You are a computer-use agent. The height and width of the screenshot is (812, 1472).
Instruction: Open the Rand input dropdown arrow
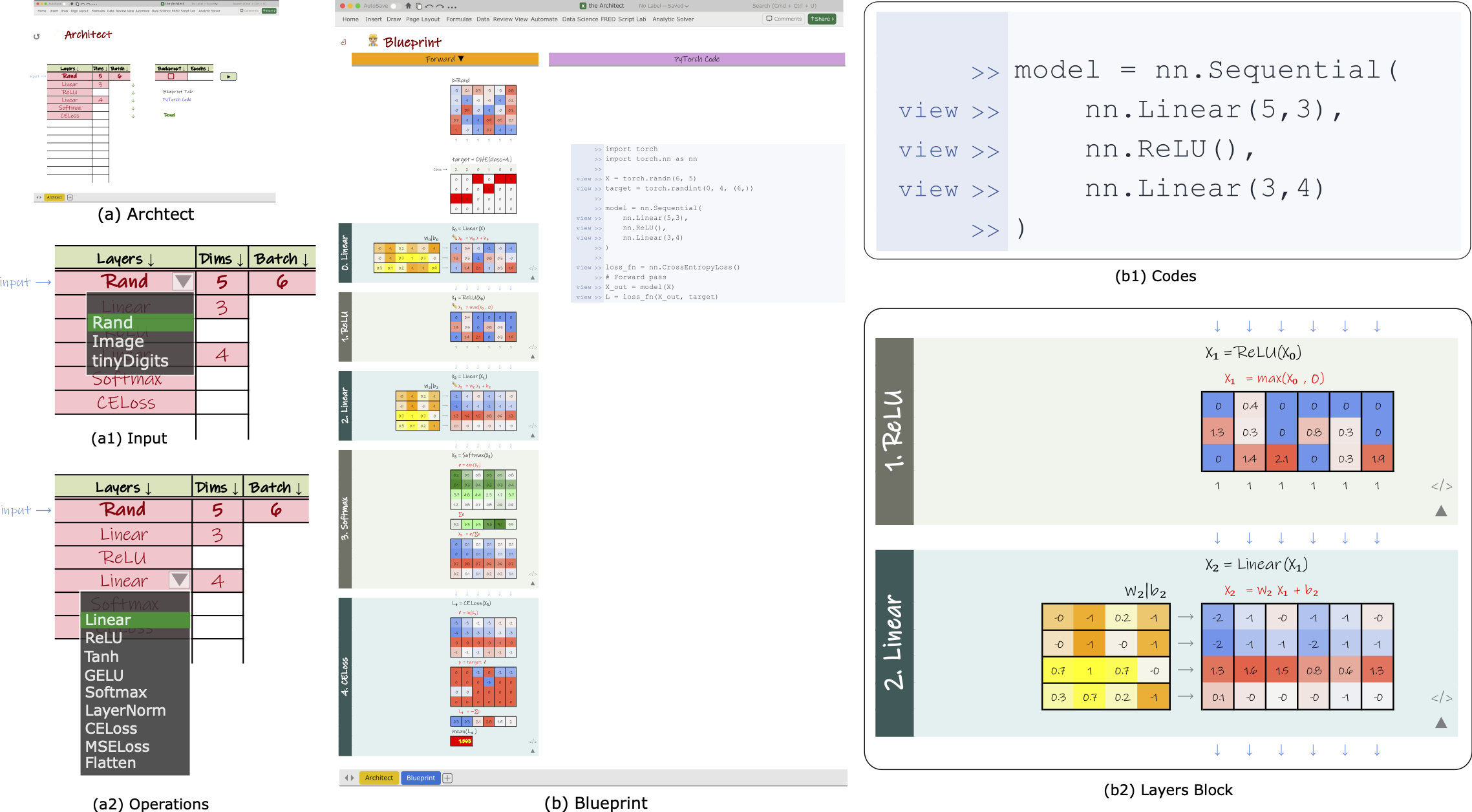(183, 281)
